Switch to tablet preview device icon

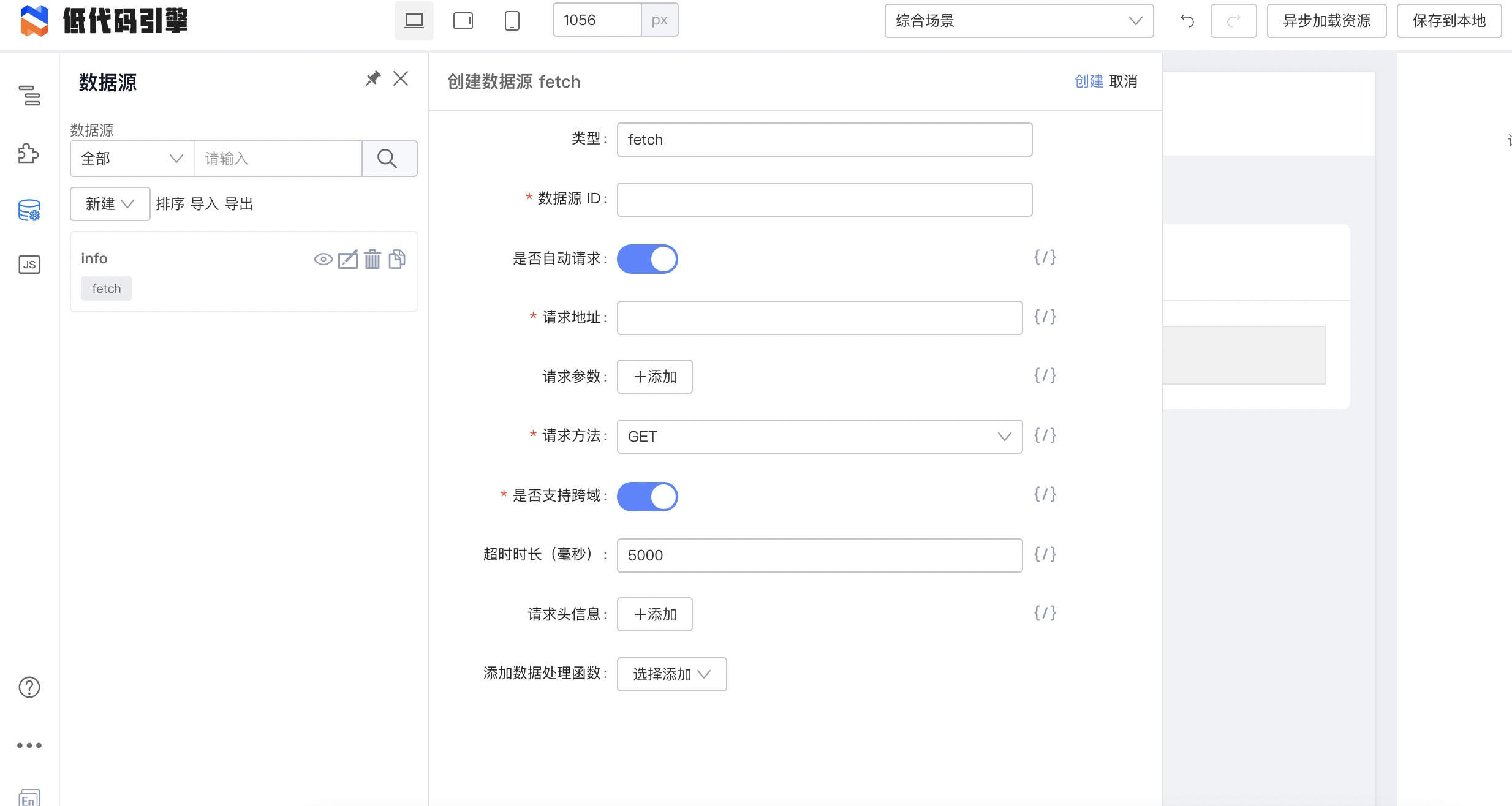[x=463, y=21]
